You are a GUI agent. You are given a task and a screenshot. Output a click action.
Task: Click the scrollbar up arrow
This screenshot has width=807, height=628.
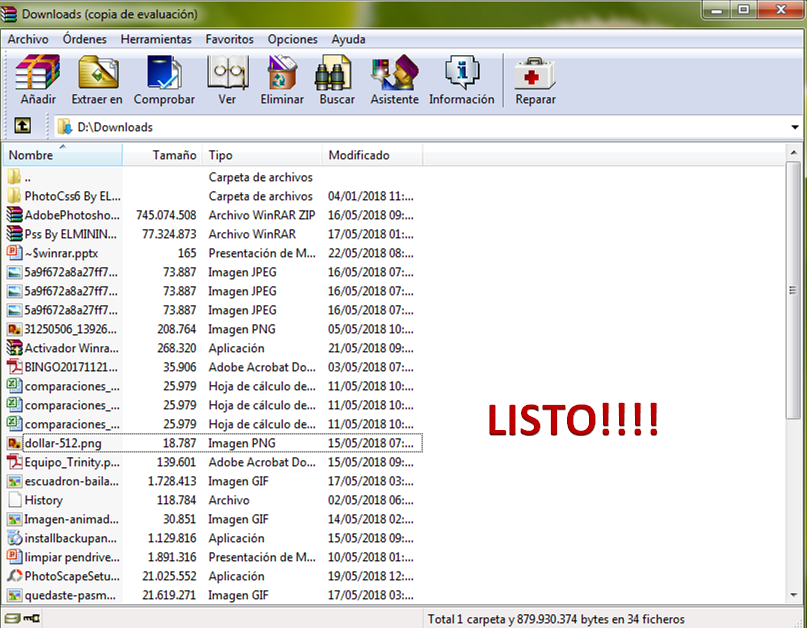coord(793,152)
